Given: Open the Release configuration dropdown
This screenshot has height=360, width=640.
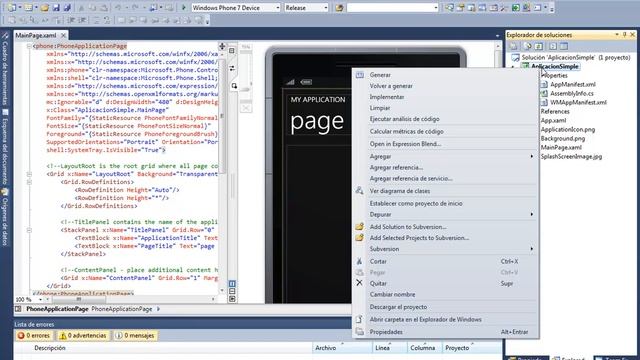Looking at the screenshot, I should (325, 8).
